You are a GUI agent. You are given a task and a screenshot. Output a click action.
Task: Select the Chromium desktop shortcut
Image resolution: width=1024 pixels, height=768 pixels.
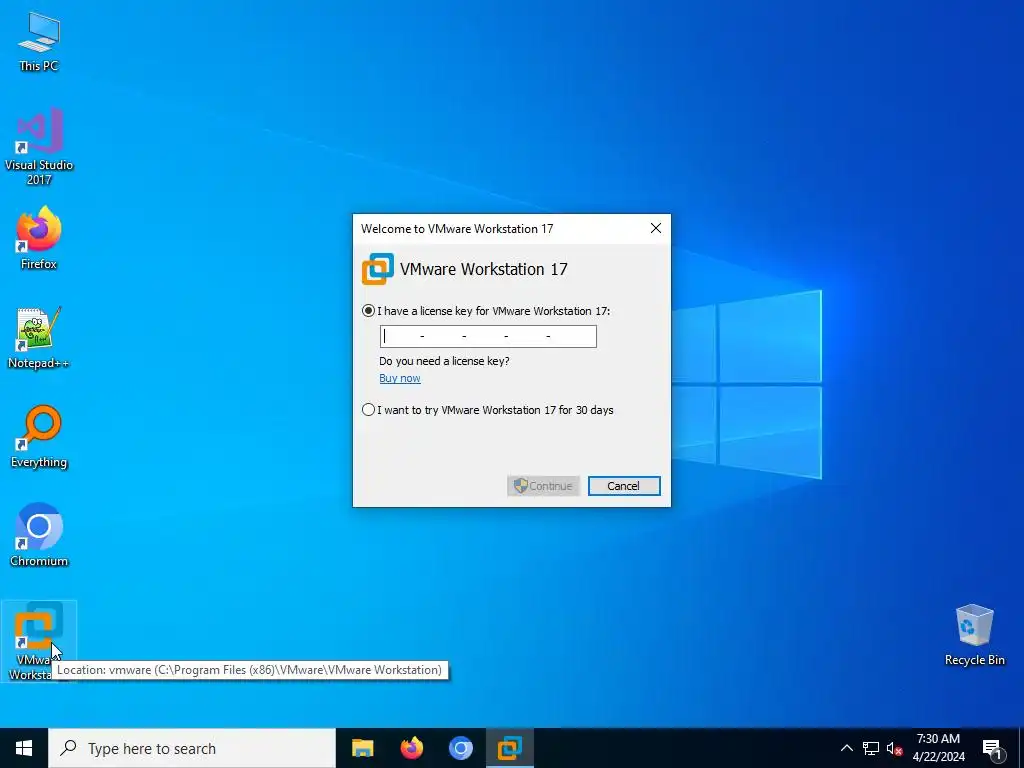click(39, 535)
